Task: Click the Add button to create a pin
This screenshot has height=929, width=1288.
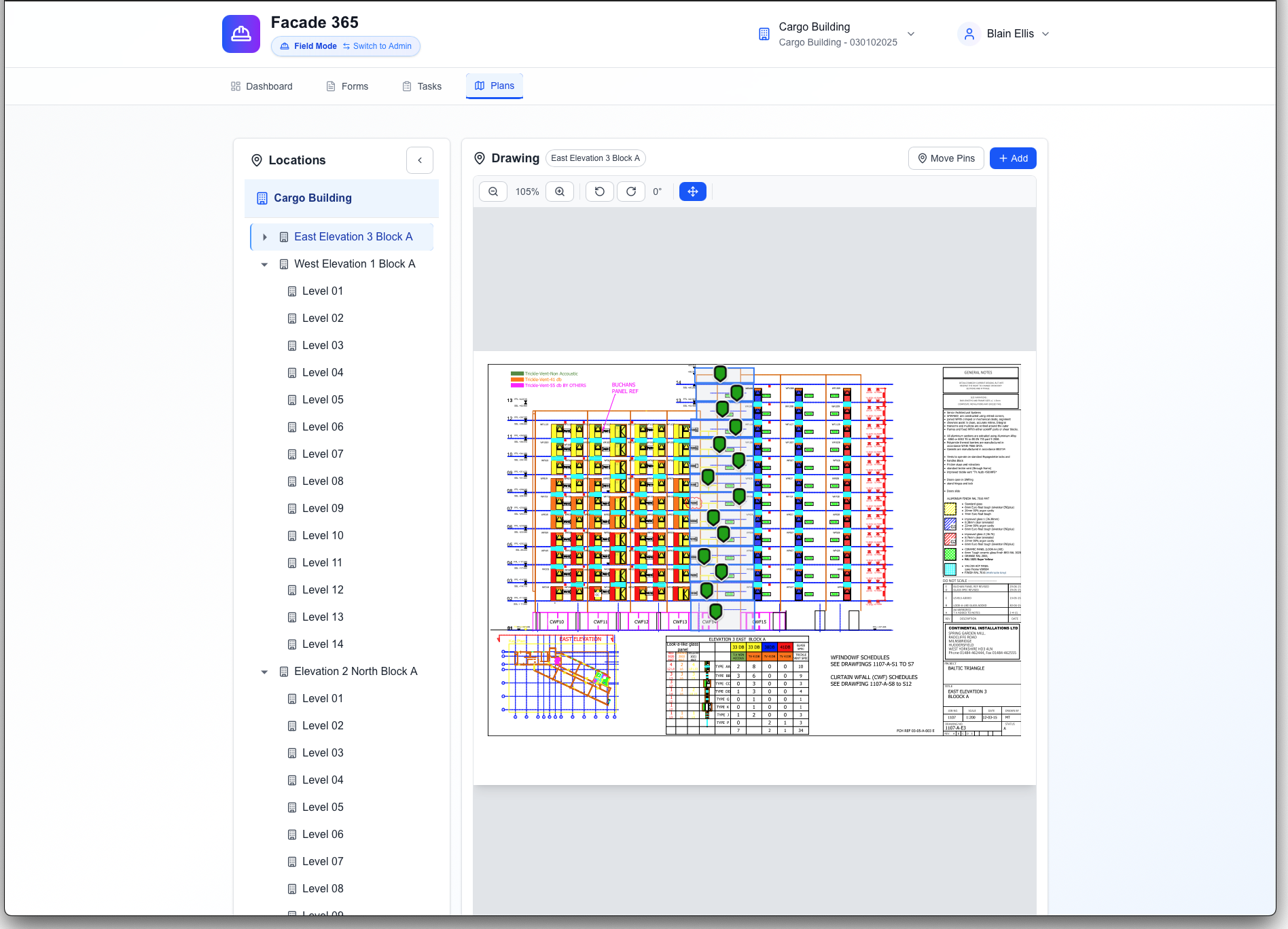Action: (x=1013, y=158)
